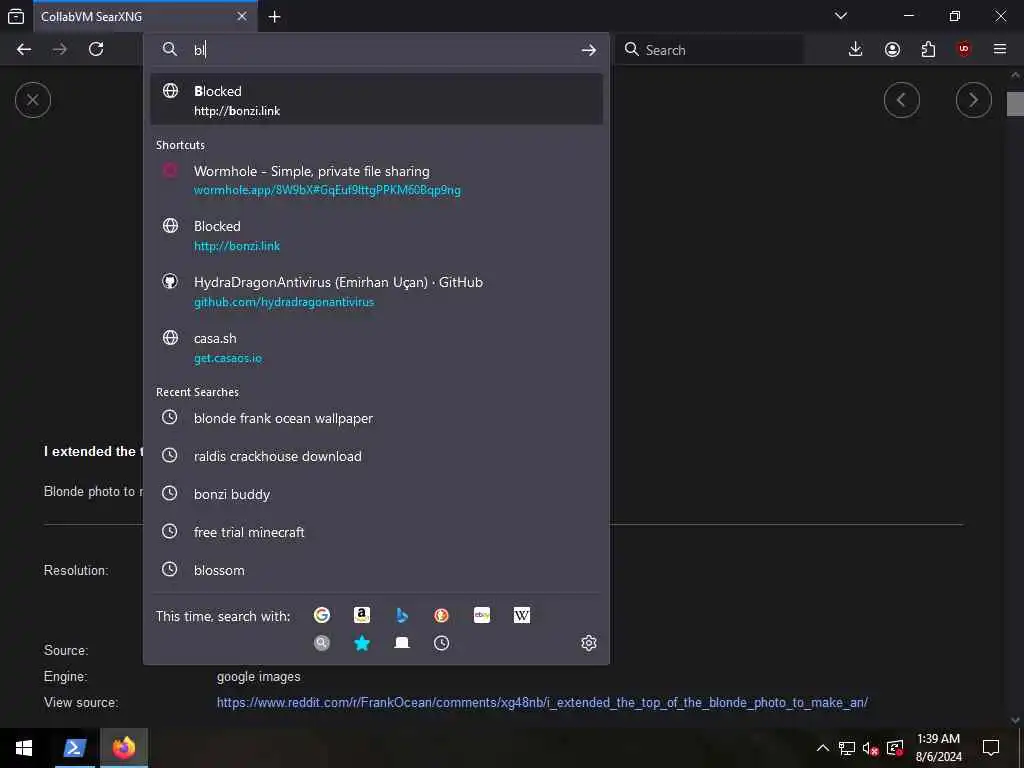1024x768 pixels.
Task: Open the uBlock Origin extension
Action: point(964,50)
